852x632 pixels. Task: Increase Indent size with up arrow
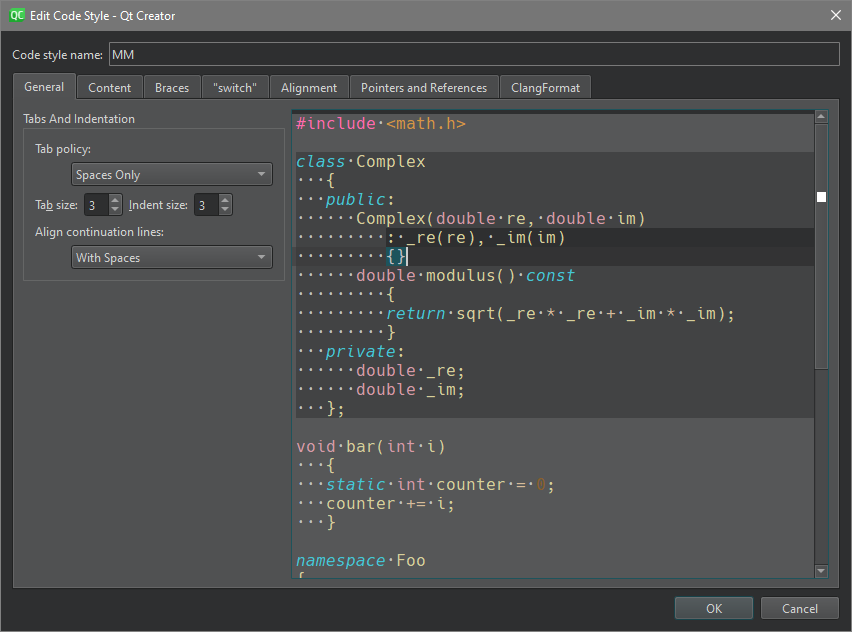(x=225, y=200)
